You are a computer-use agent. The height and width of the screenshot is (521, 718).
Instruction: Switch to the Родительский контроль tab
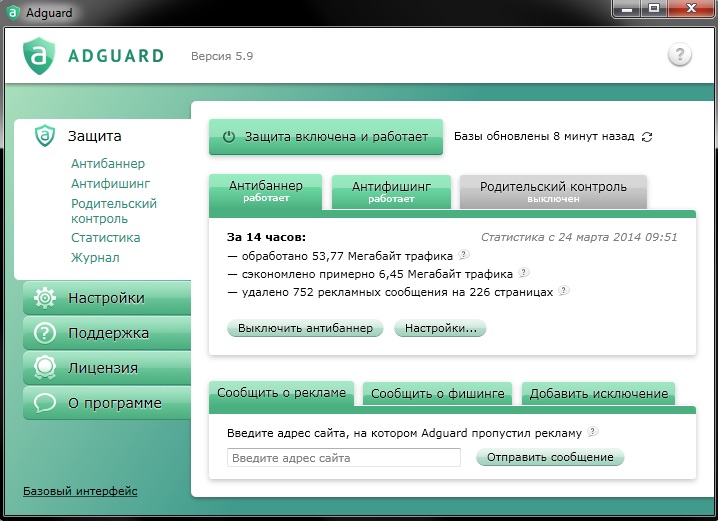553,192
